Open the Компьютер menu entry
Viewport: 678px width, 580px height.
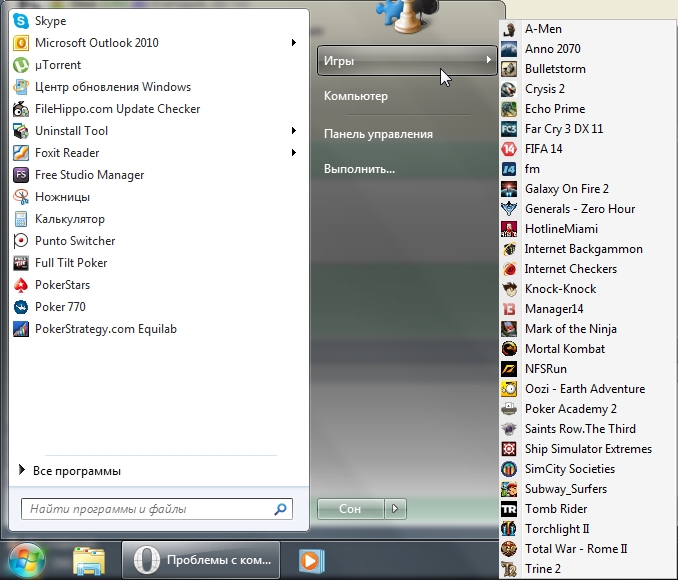coord(356,96)
